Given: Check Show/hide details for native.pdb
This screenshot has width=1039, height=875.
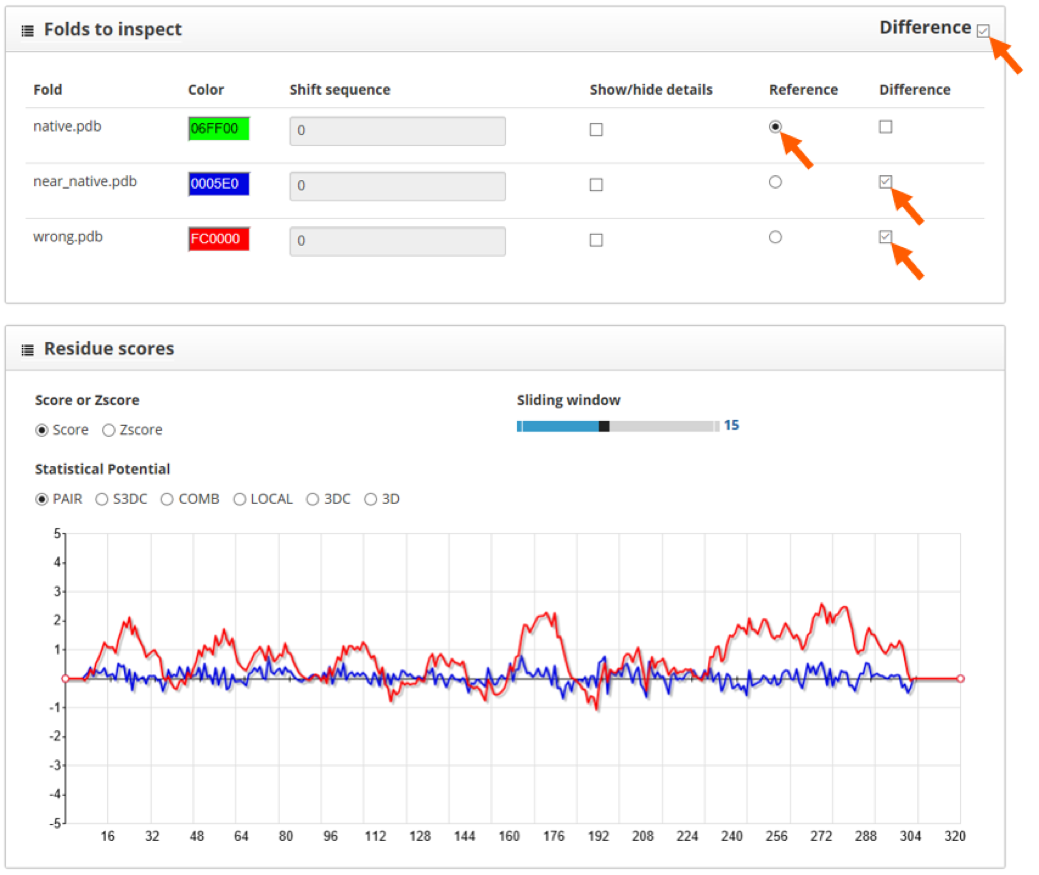Looking at the screenshot, I should [x=596, y=130].
